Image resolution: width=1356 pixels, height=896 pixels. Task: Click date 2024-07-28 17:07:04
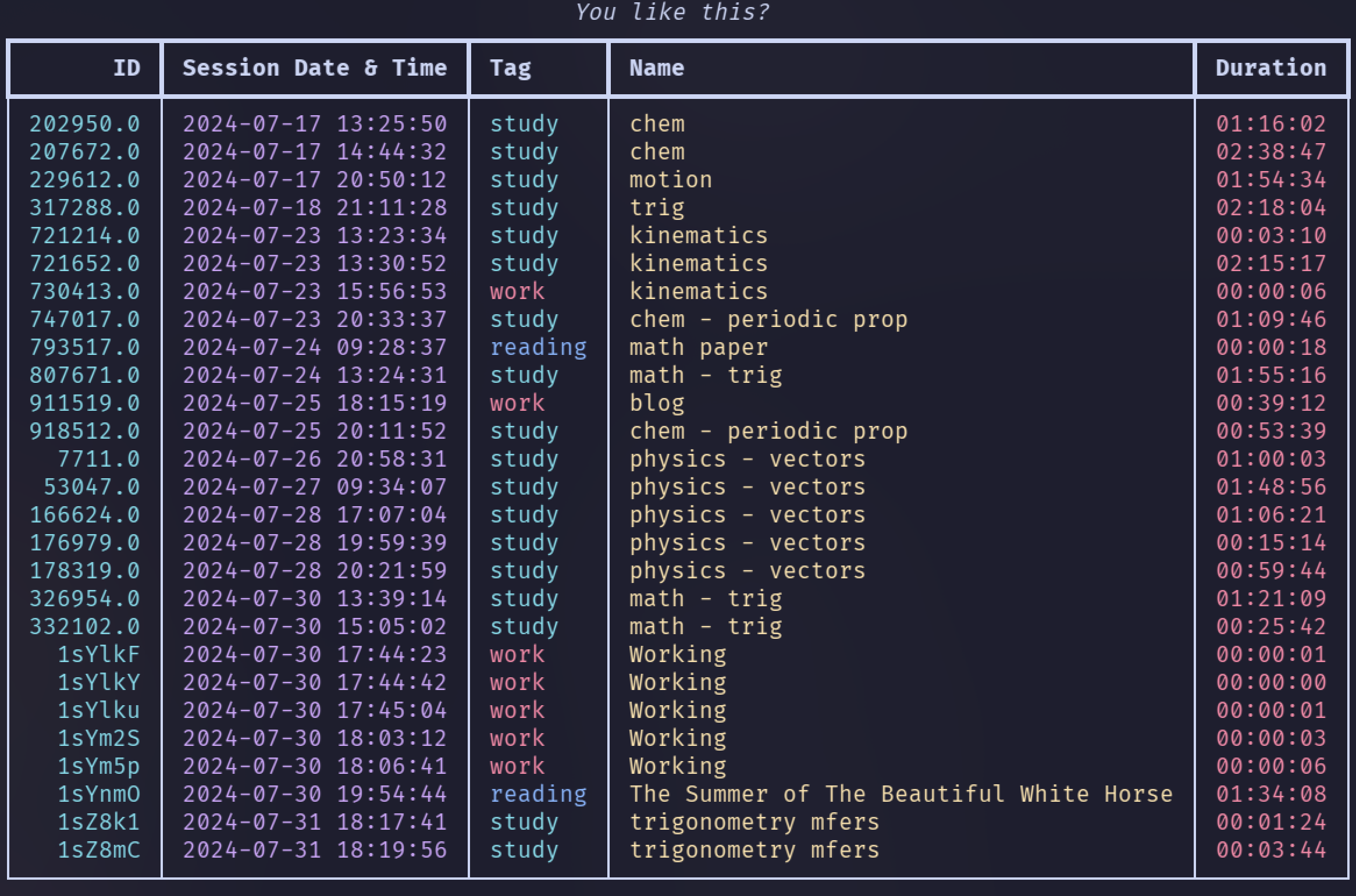[315, 515]
